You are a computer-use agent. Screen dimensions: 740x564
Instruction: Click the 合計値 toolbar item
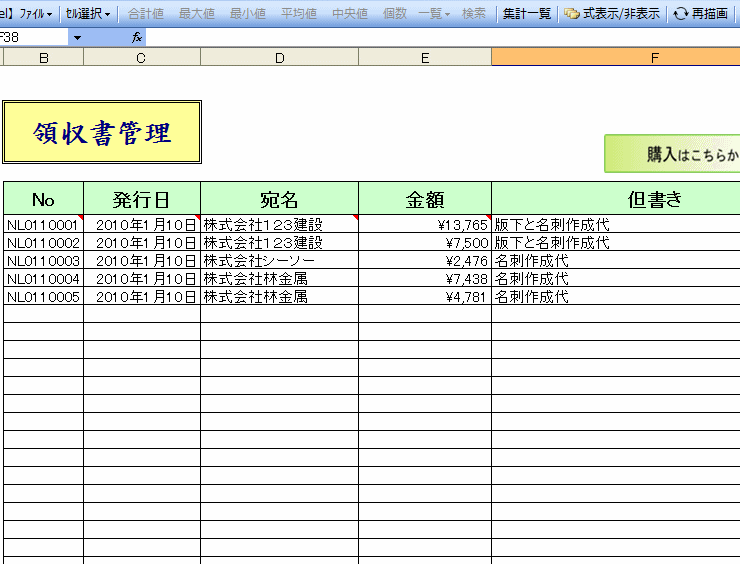[x=146, y=14]
